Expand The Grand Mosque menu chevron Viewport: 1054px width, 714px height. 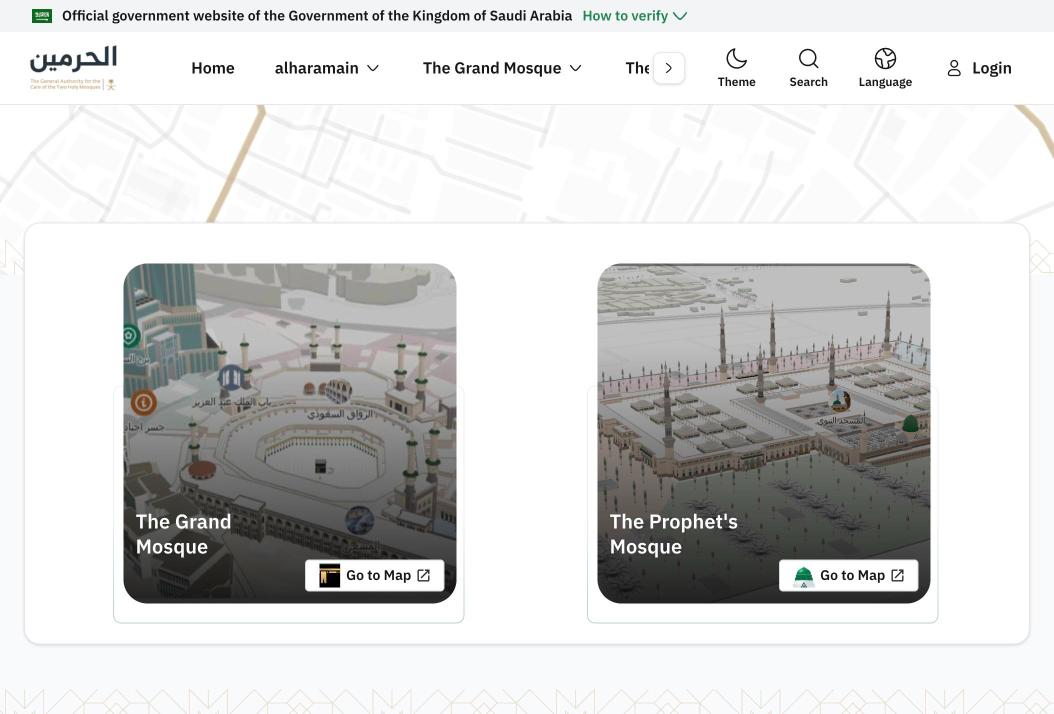[x=575, y=68]
